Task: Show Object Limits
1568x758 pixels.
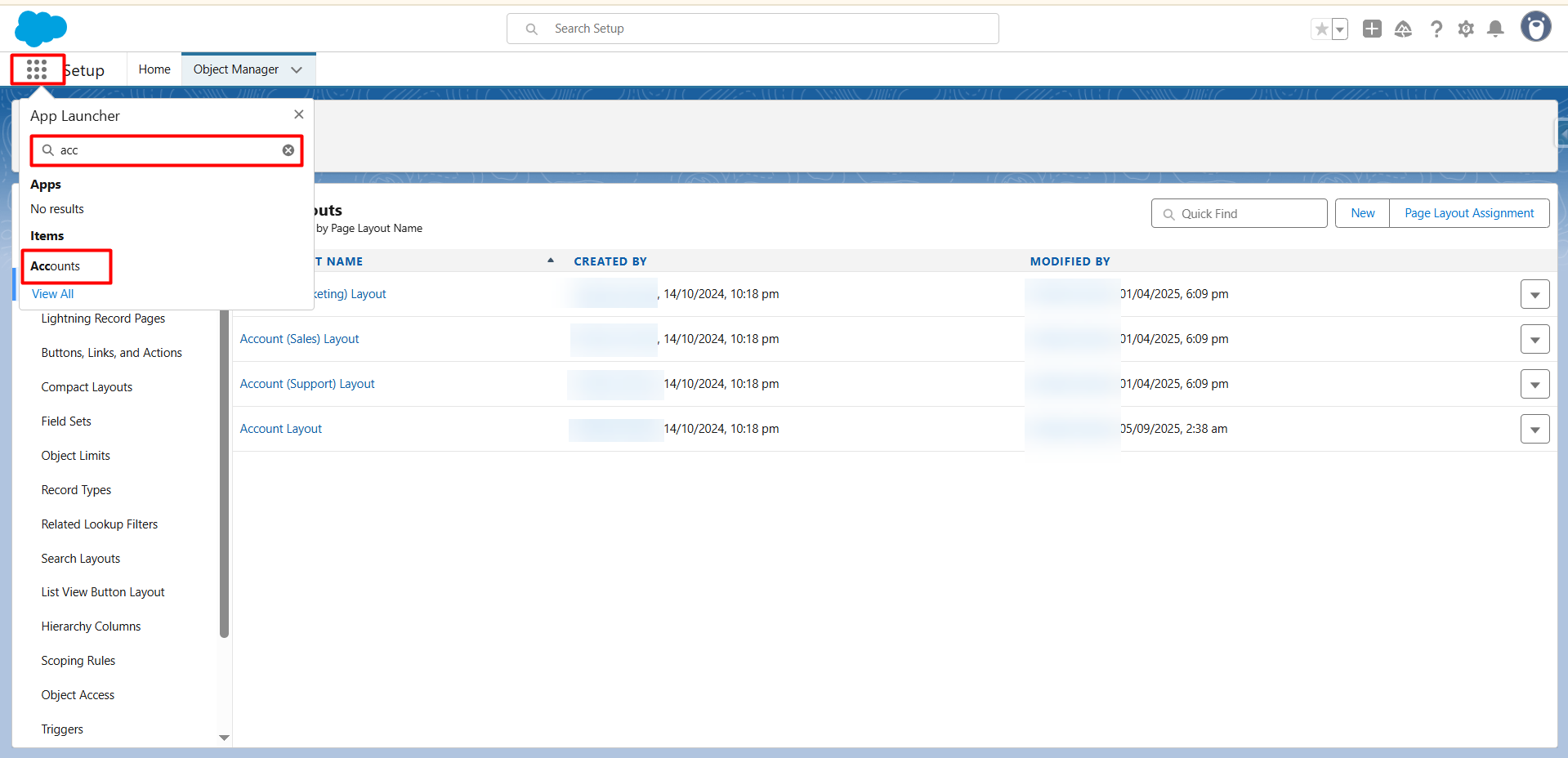Action: click(x=75, y=456)
